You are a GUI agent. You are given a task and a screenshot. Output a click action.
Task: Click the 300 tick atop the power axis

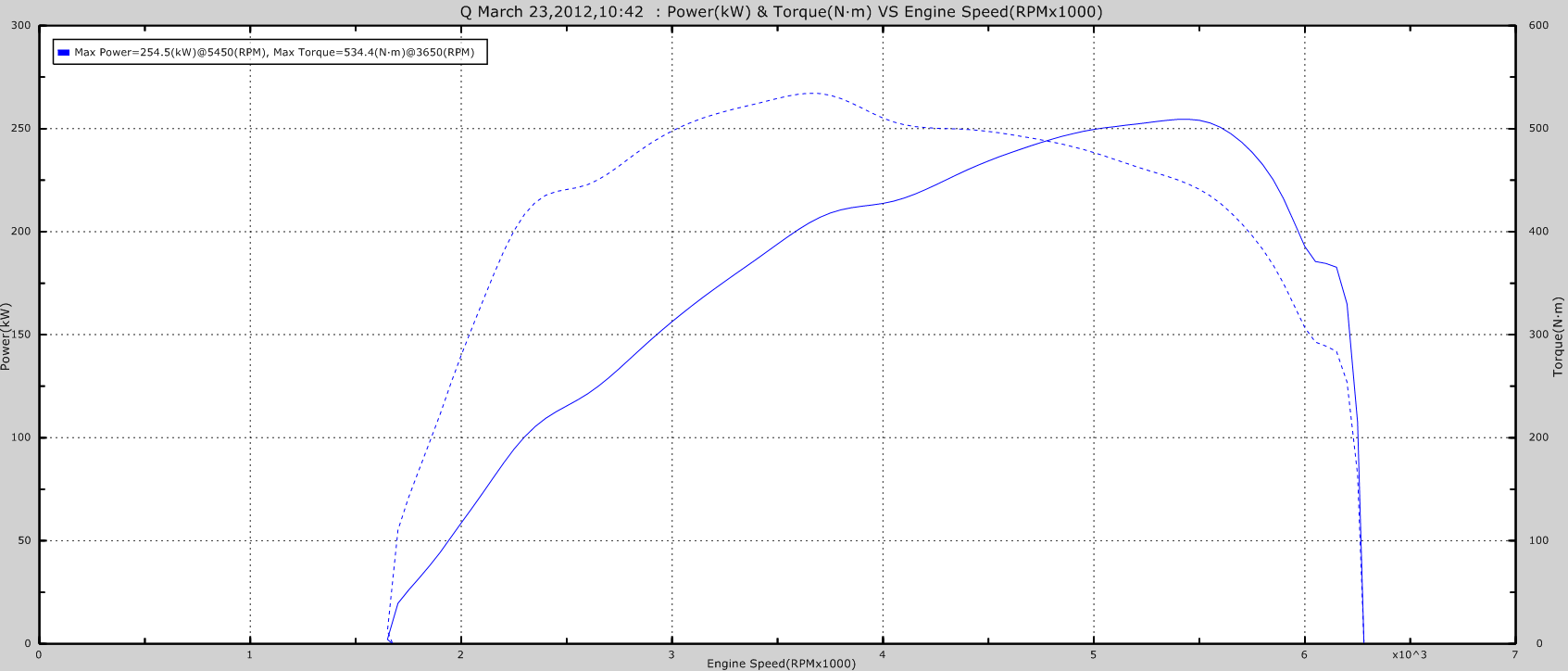[21, 26]
